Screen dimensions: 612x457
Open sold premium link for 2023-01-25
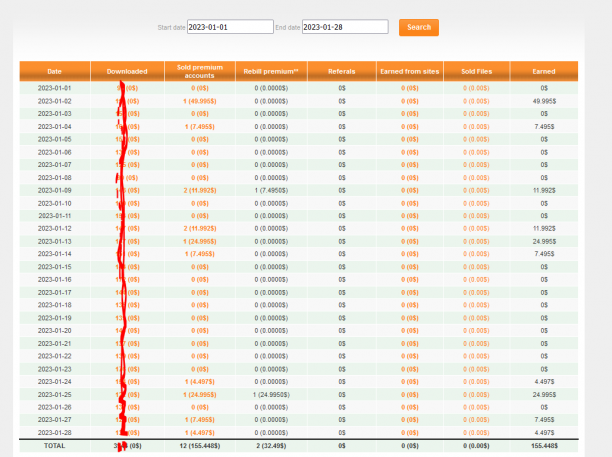tap(200, 395)
